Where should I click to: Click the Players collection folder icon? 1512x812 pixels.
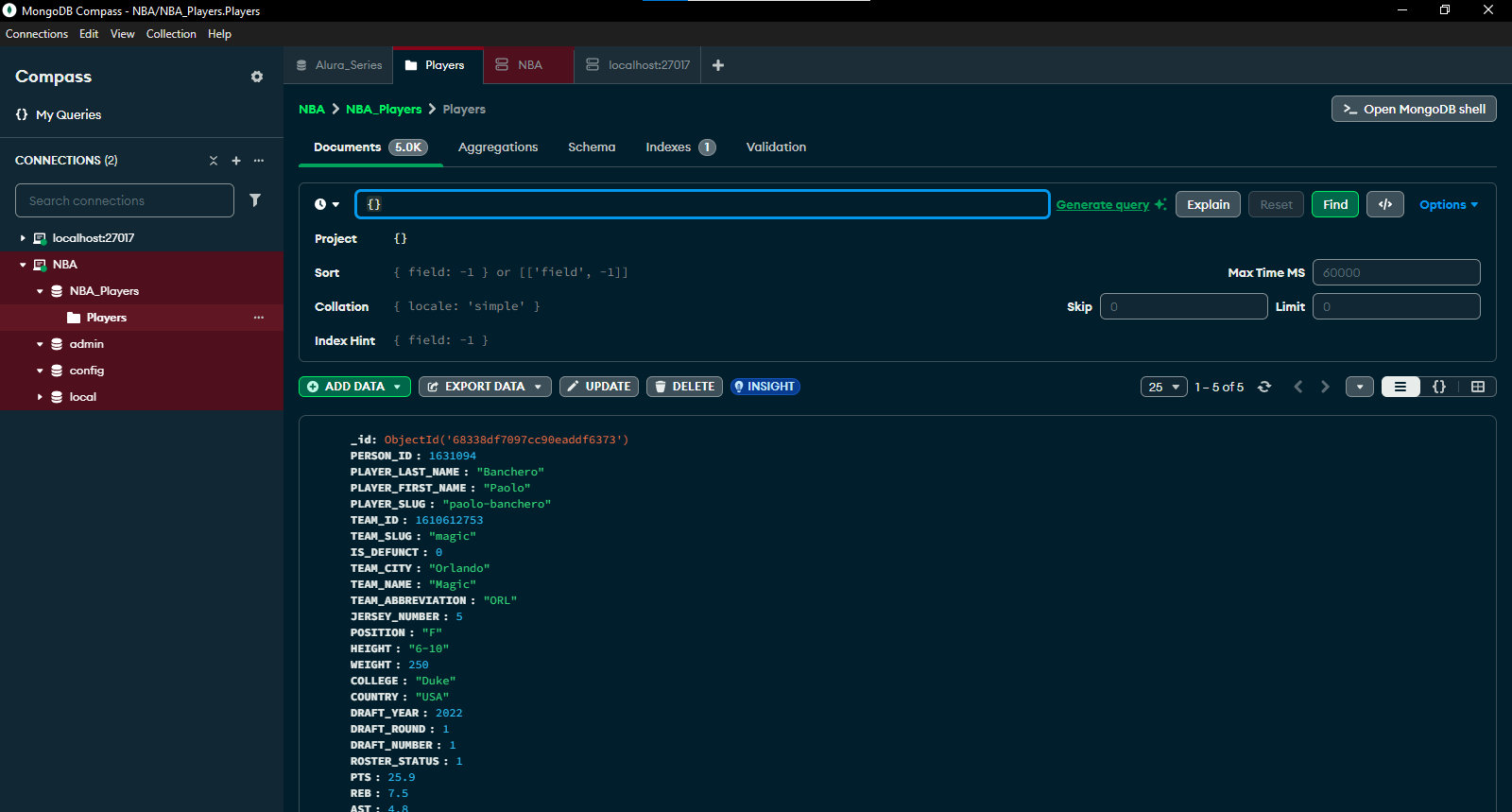tap(74, 318)
